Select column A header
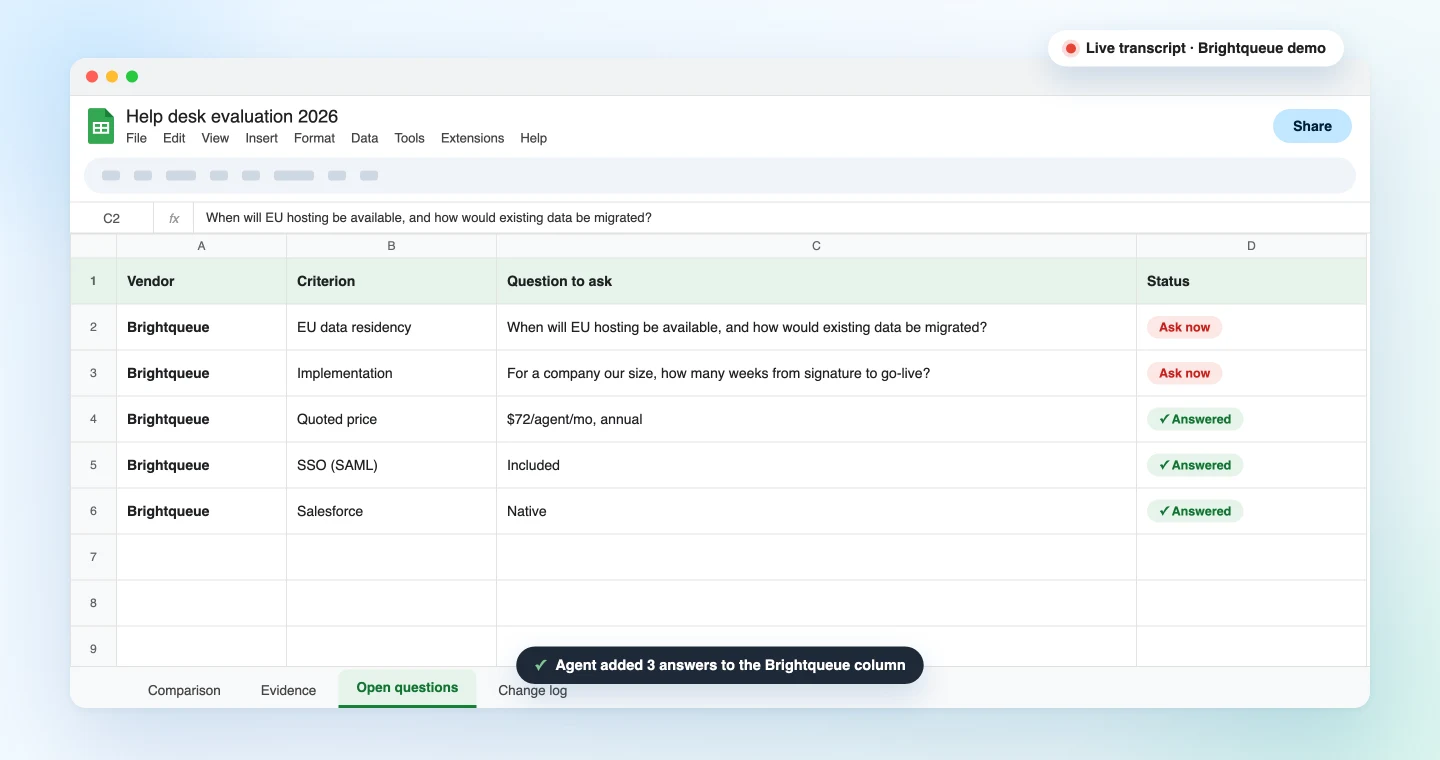This screenshot has height=760, width=1440. click(201, 246)
